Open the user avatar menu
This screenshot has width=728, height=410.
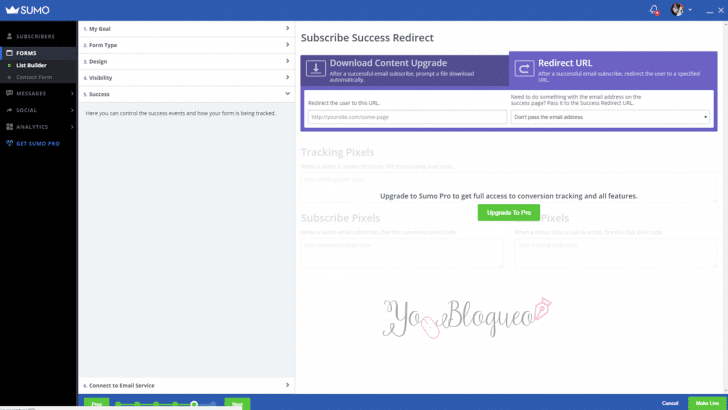677,10
